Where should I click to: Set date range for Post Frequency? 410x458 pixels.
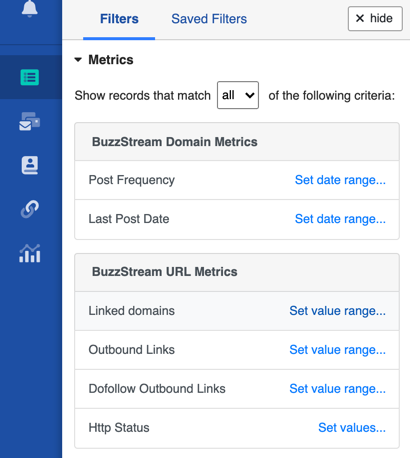(340, 180)
